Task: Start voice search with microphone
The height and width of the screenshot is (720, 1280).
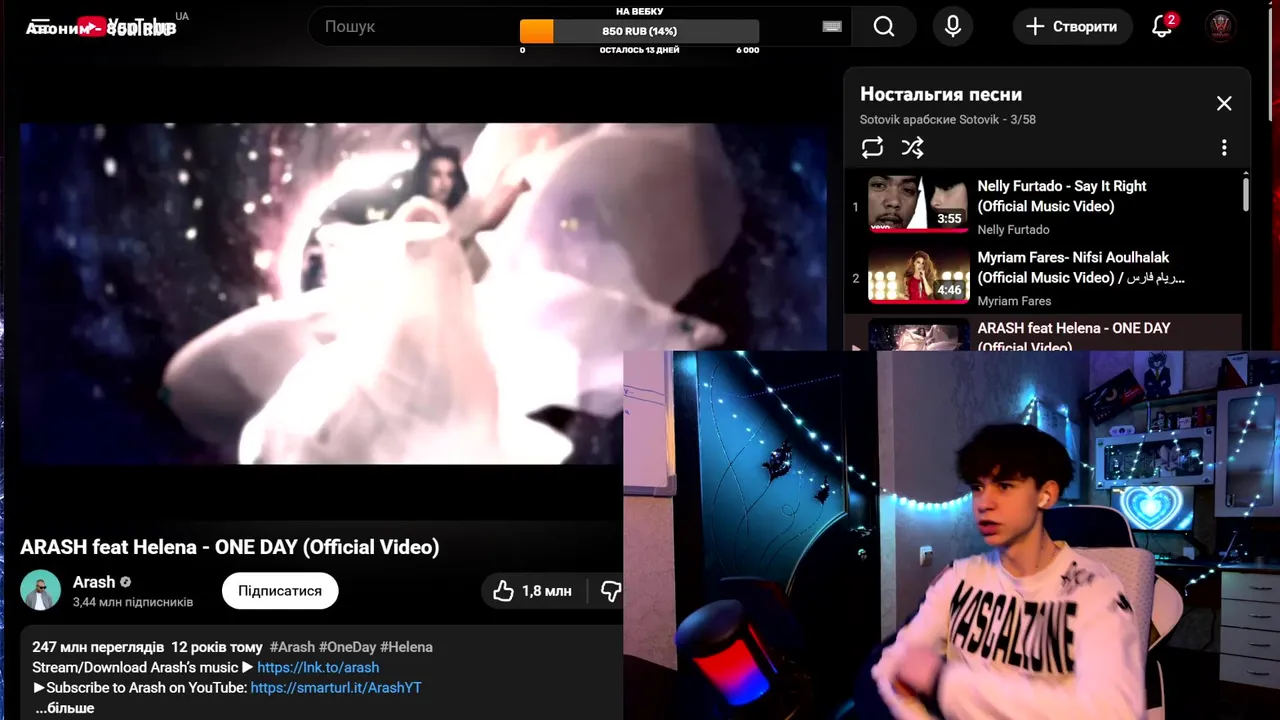Action: tap(953, 27)
